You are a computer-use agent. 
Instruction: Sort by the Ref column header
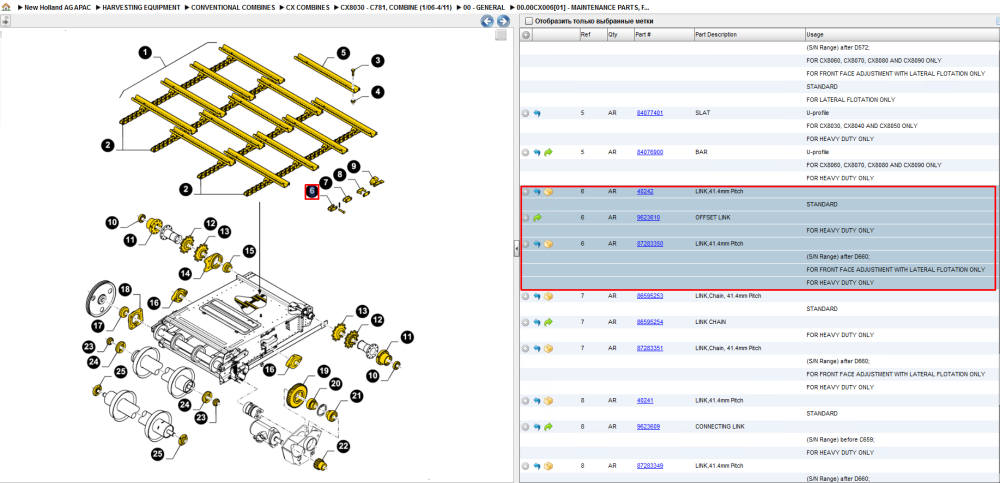pyautogui.click(x=592, y=35)
